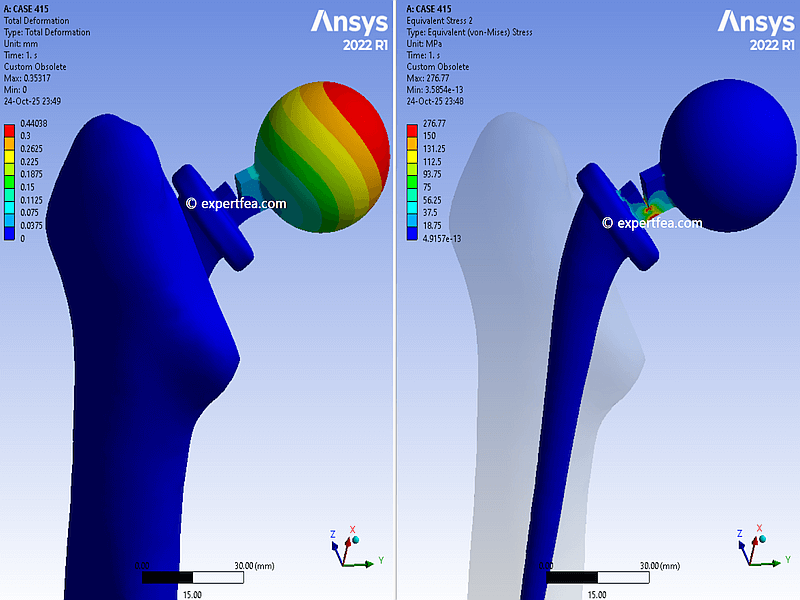Click the red stress hotspot on the implant neck
This screenshot has width=800, height=600.
point(647,208)
